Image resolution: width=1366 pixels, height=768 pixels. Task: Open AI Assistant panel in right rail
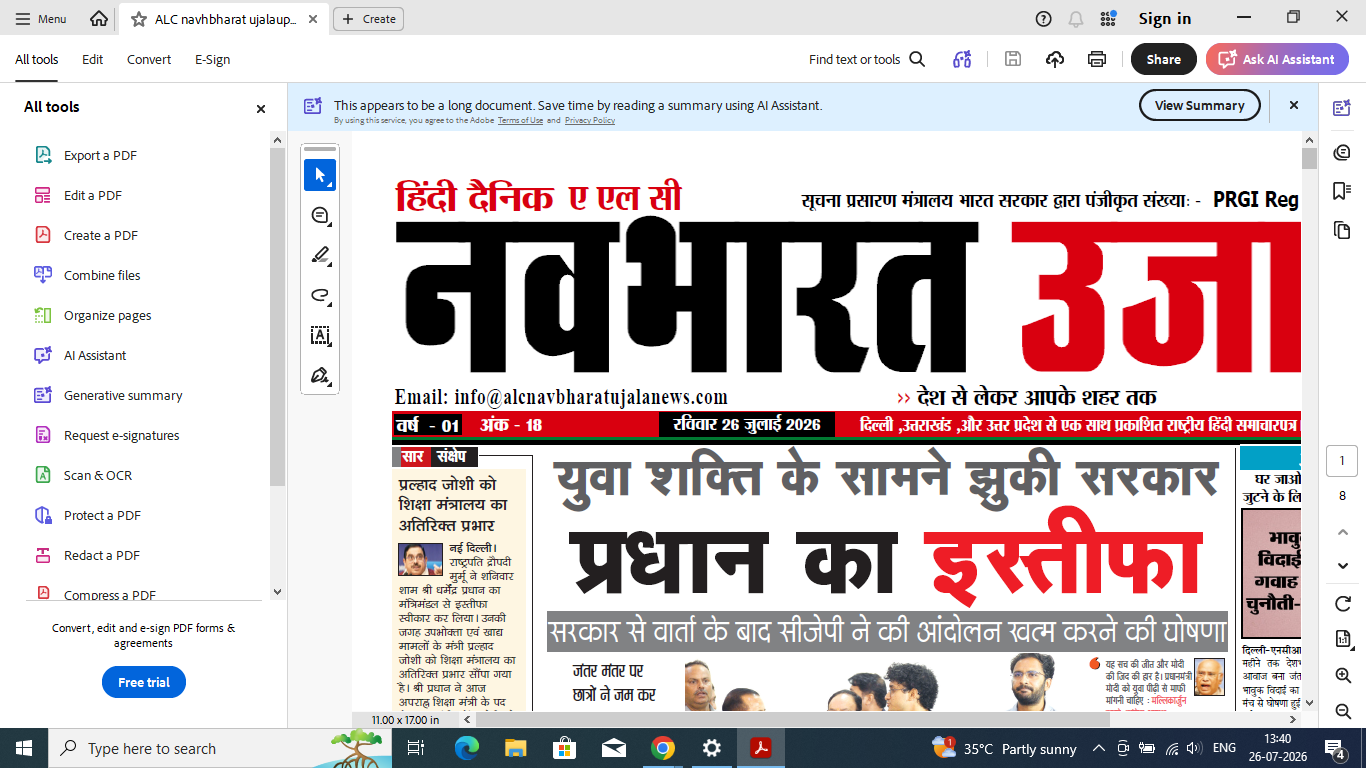1342,108
